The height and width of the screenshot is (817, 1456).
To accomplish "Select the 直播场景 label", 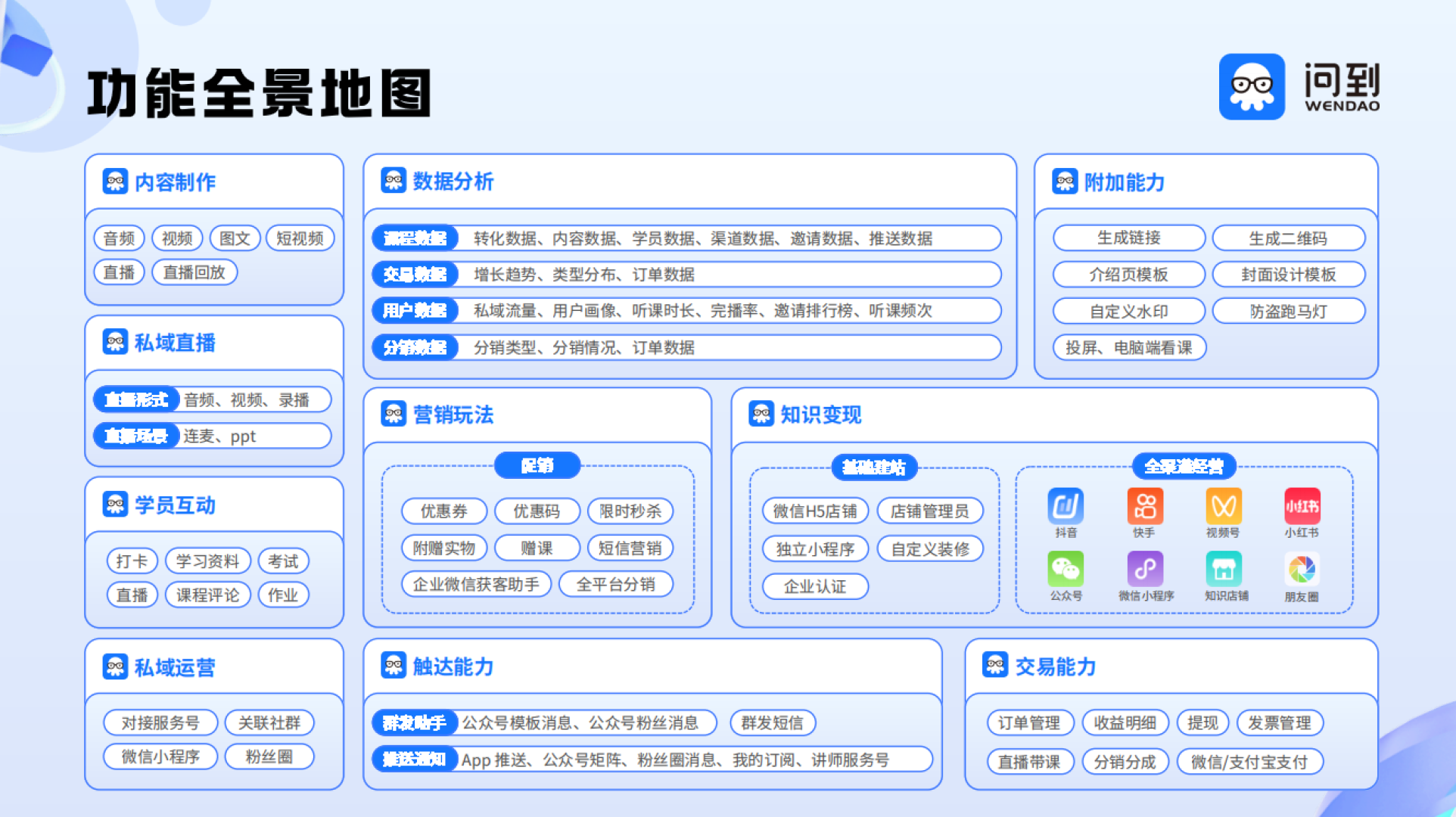I will pyautogui.click(x=136, y=436).
